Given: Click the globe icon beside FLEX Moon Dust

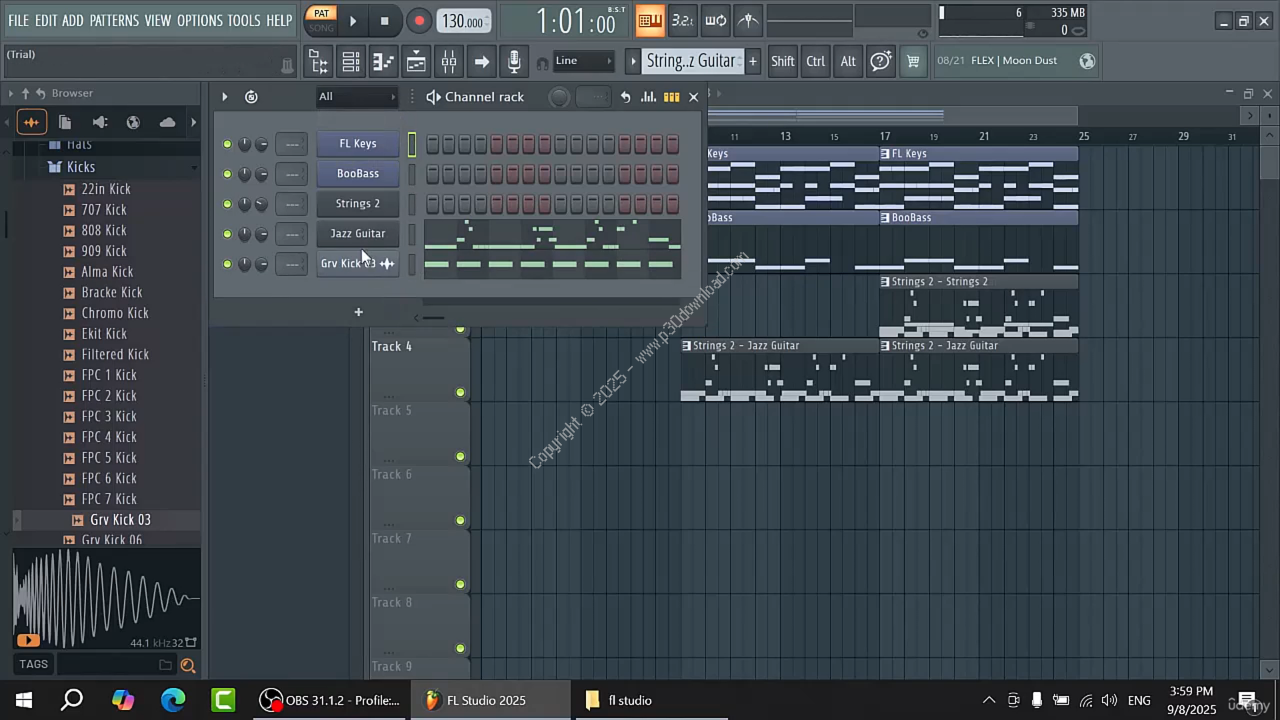Looking at the screenshot, I should point(1087,61).
